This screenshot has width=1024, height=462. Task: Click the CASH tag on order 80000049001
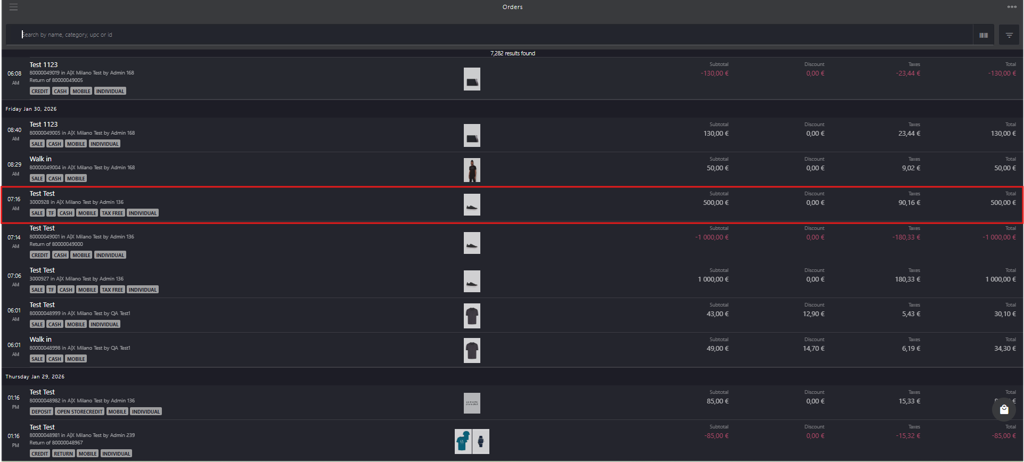pos(60,255)
